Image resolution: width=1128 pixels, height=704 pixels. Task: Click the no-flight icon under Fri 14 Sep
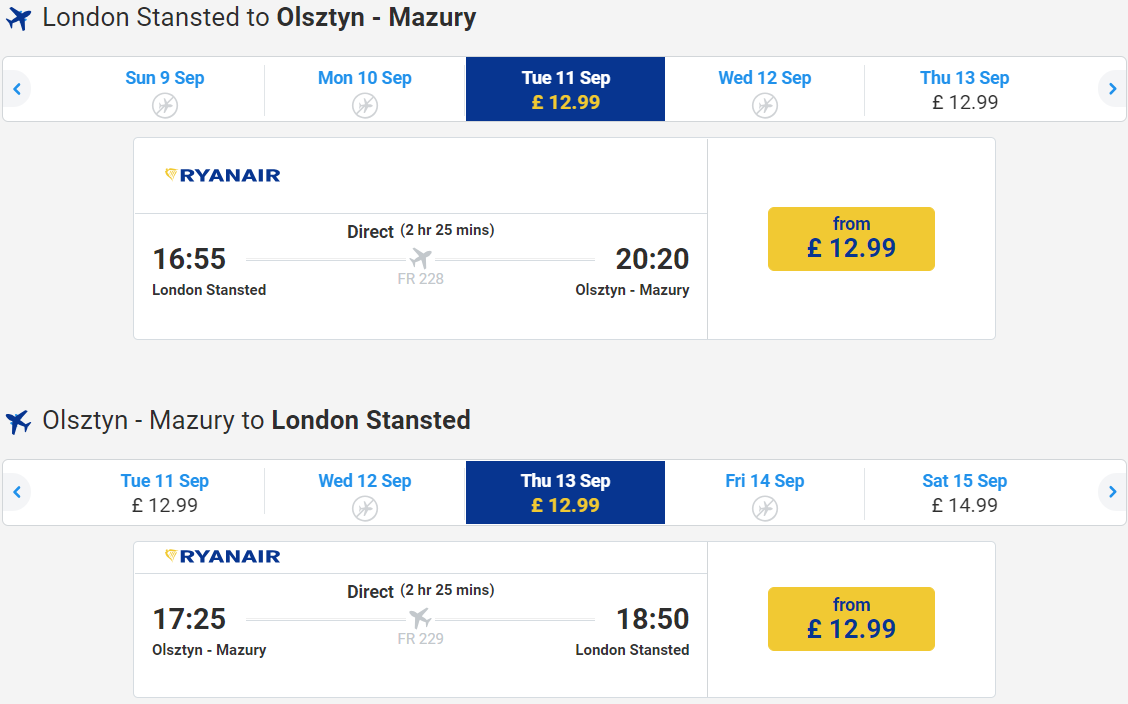point(765,508)
